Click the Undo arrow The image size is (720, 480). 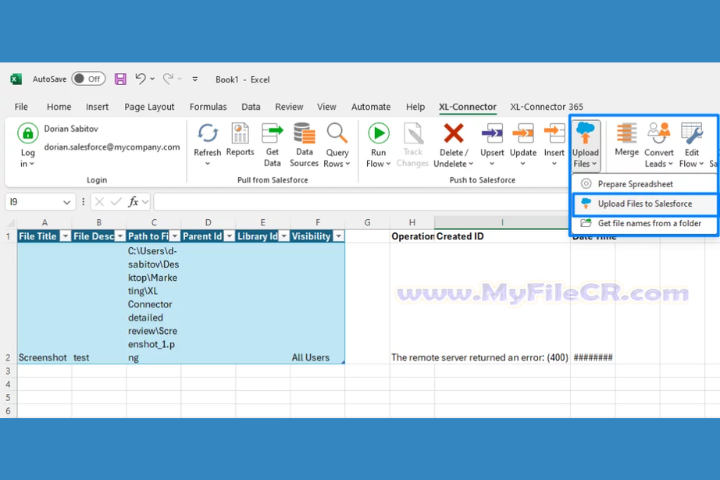(x=141, y=79)
